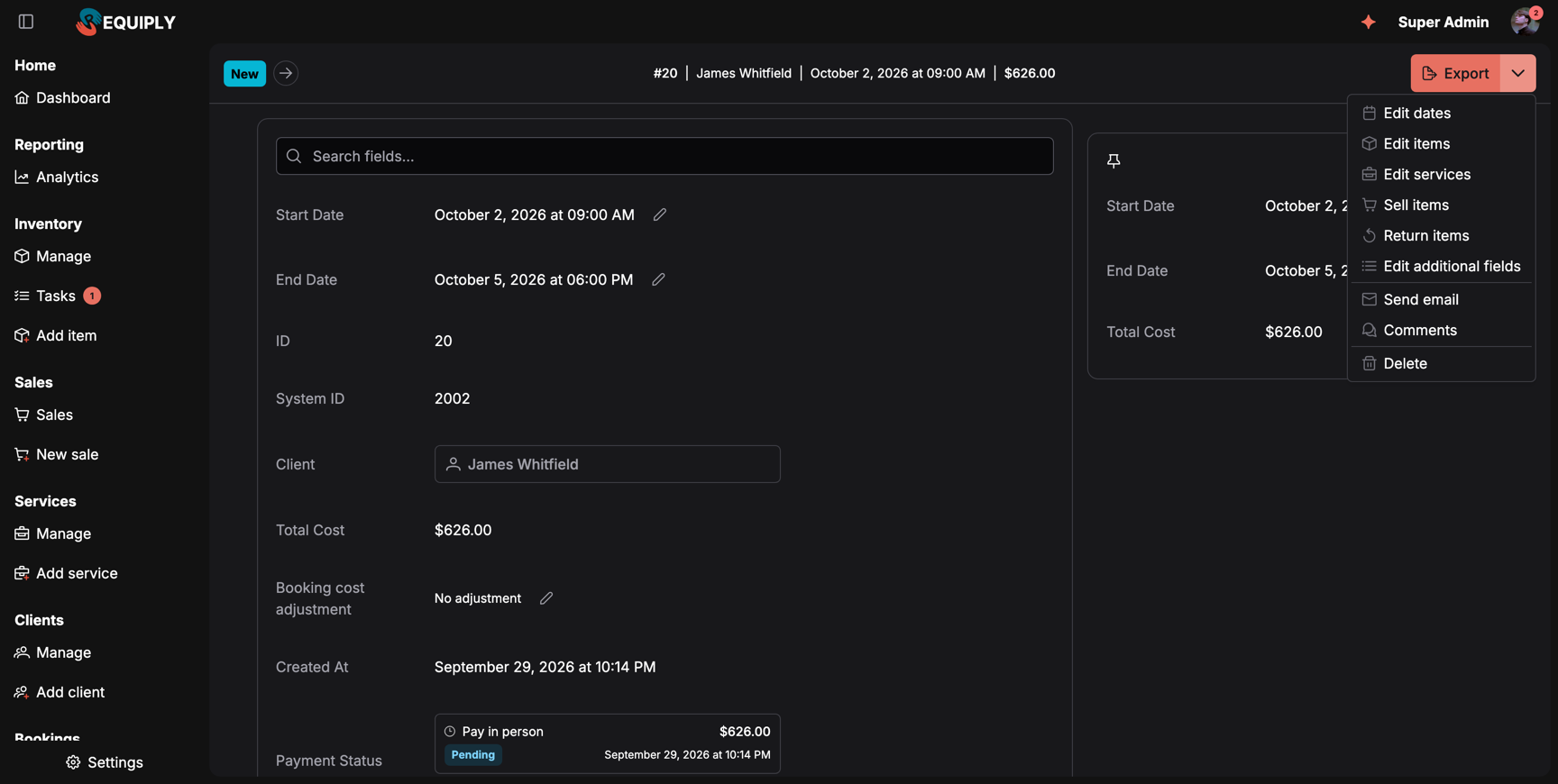Open the Dashboard page
Viewport: 1558px width, 784px height.
point(63,97)
